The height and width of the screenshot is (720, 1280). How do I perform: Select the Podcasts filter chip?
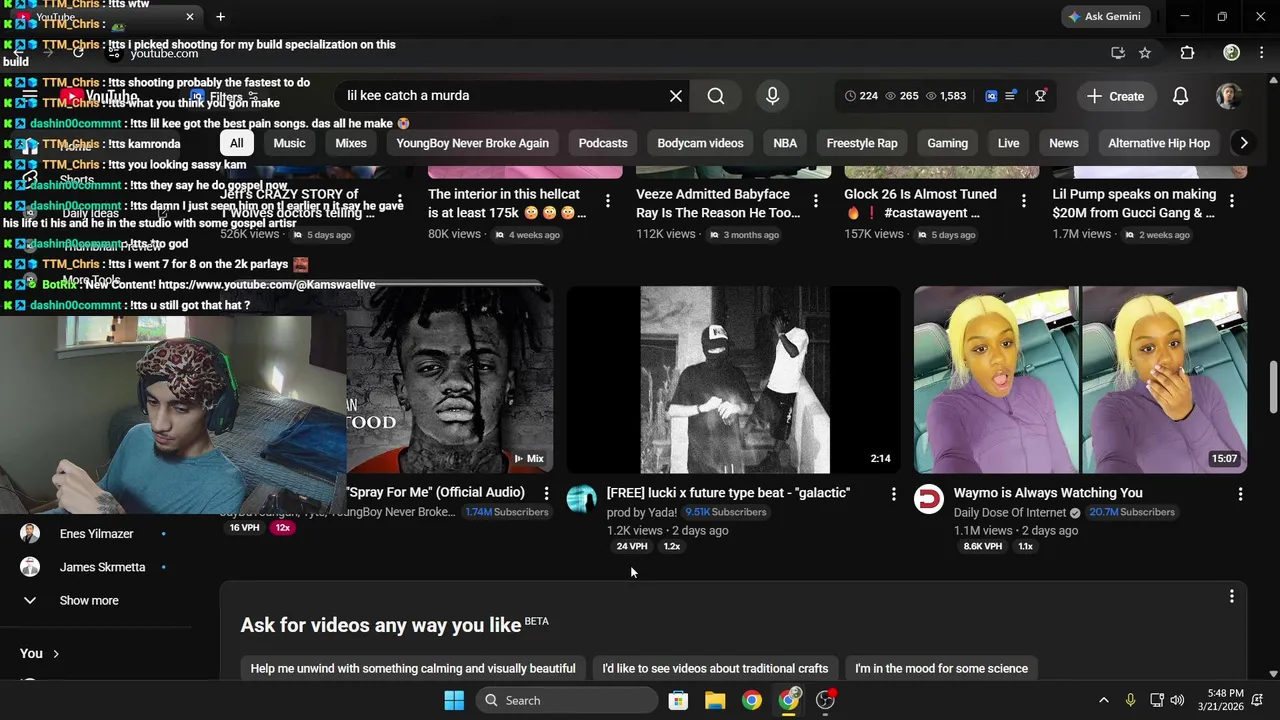[603, 143]
